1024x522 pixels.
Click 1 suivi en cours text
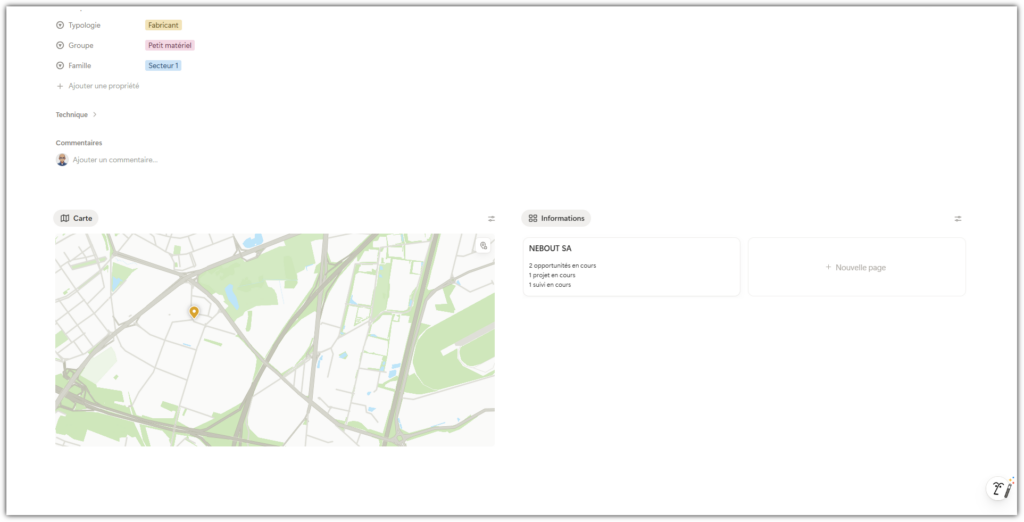click(550, 285)
